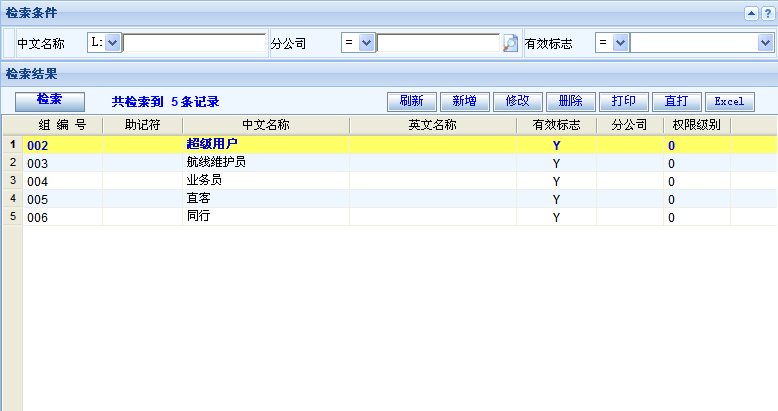Open help via the question mark icon
This screenshot has height=411, width=778.
coord(767,13)
